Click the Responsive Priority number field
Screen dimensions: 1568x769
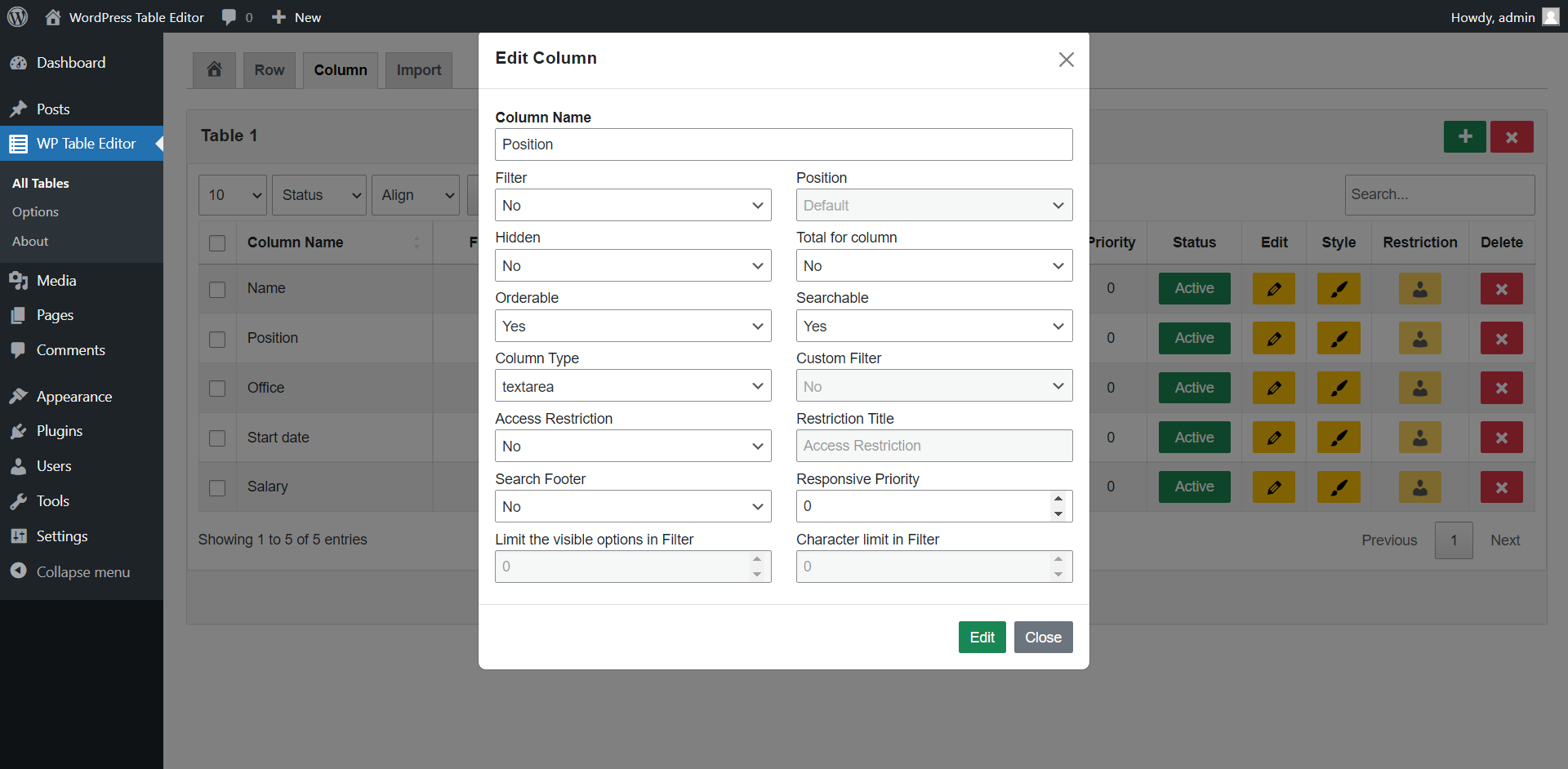[934, 506]
